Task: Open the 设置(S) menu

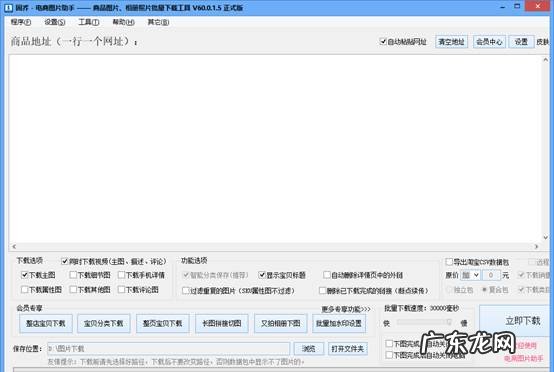Action: click(x=55, y=22)
